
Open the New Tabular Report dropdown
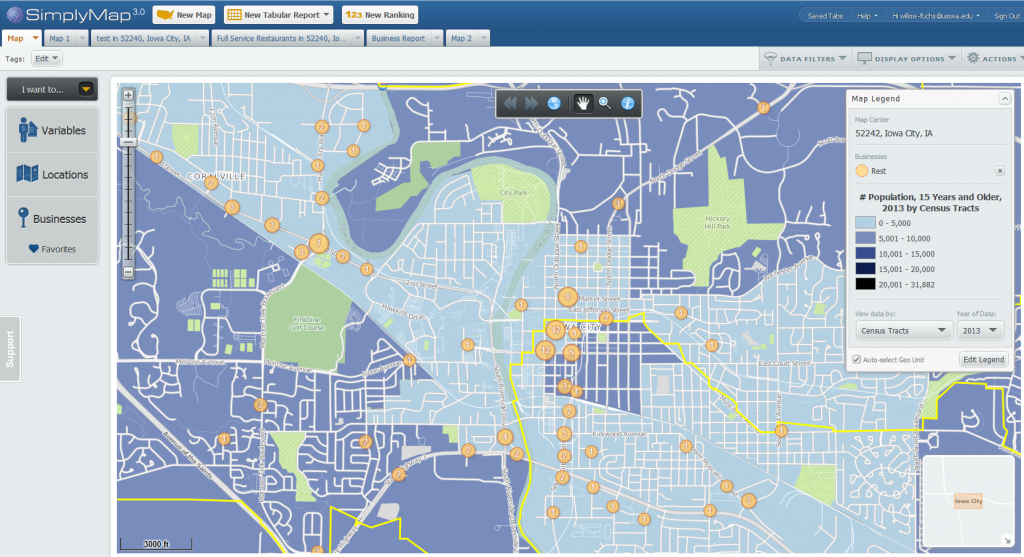[x=278, y=14]
